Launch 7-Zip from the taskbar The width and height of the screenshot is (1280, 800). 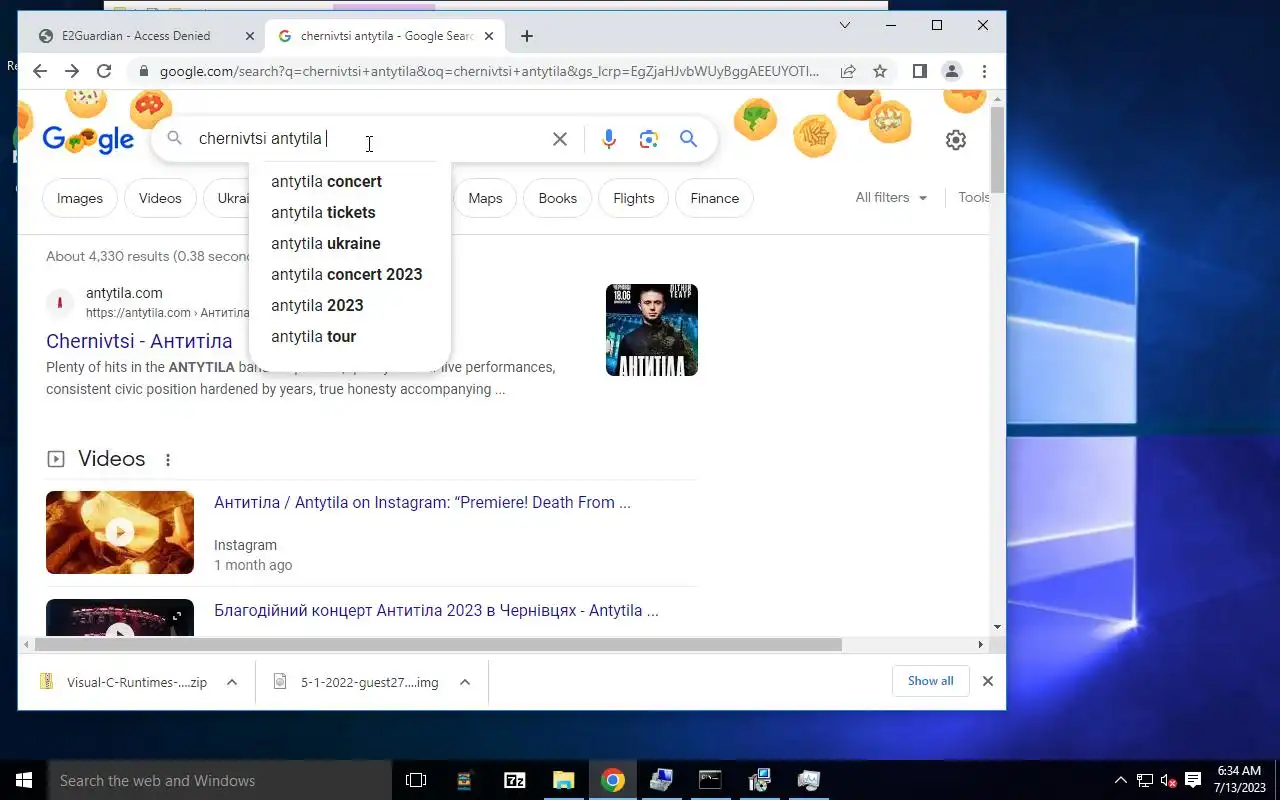(x=515, y=780)
